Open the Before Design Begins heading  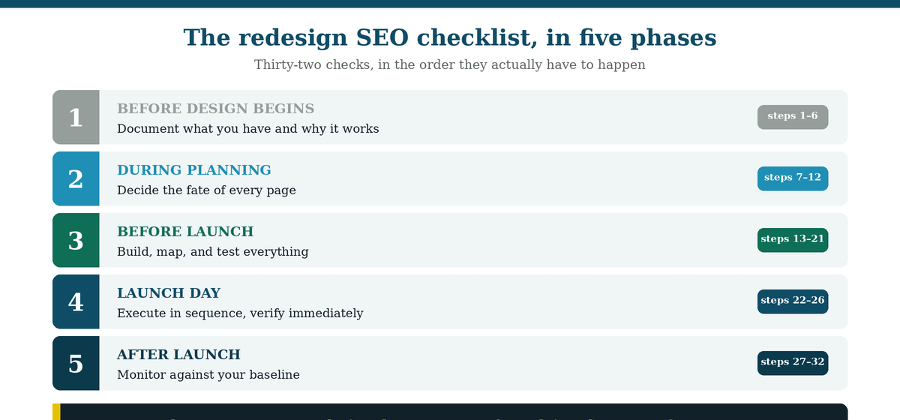(x=216, y=108)
